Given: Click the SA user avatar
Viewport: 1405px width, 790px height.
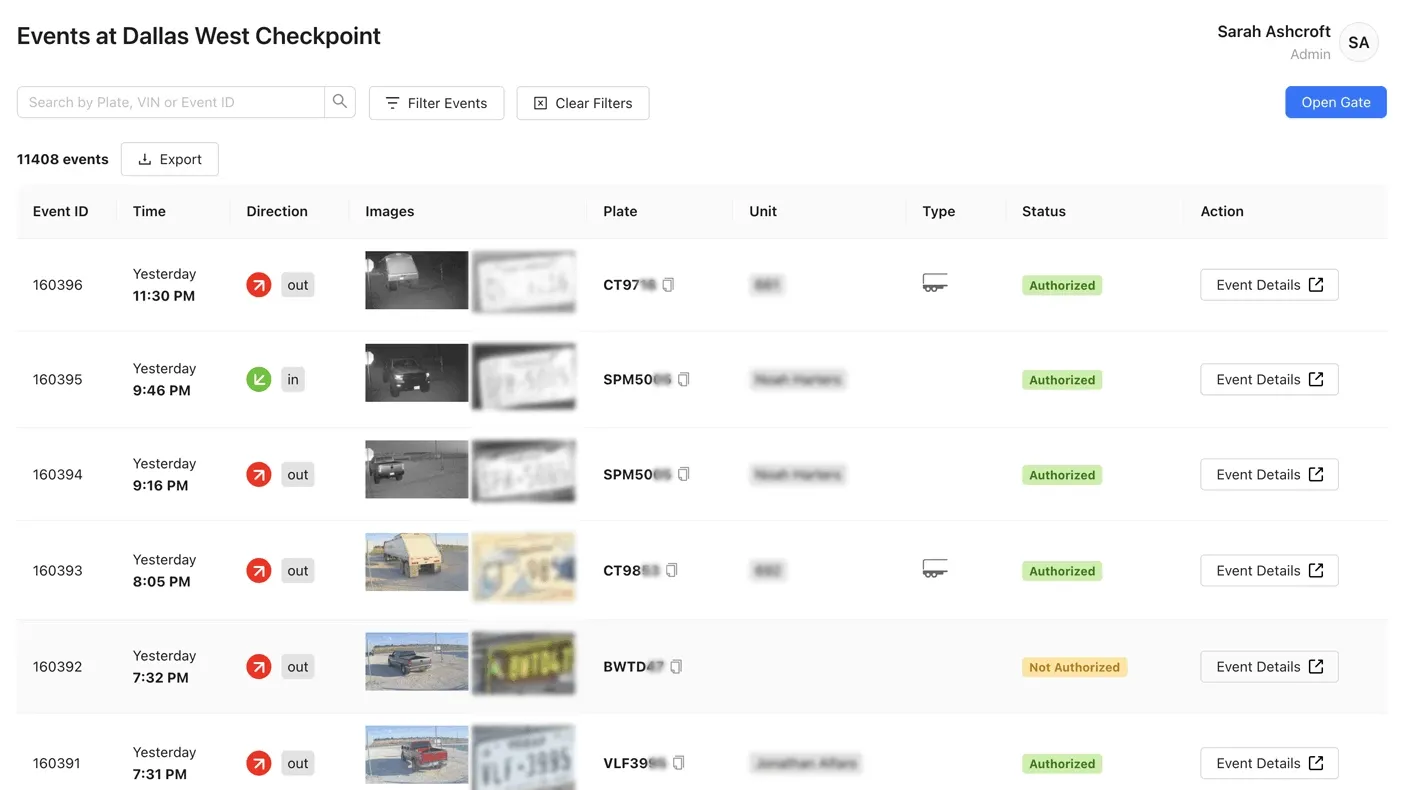Looking at the screenshot, I should point(1358,43).
